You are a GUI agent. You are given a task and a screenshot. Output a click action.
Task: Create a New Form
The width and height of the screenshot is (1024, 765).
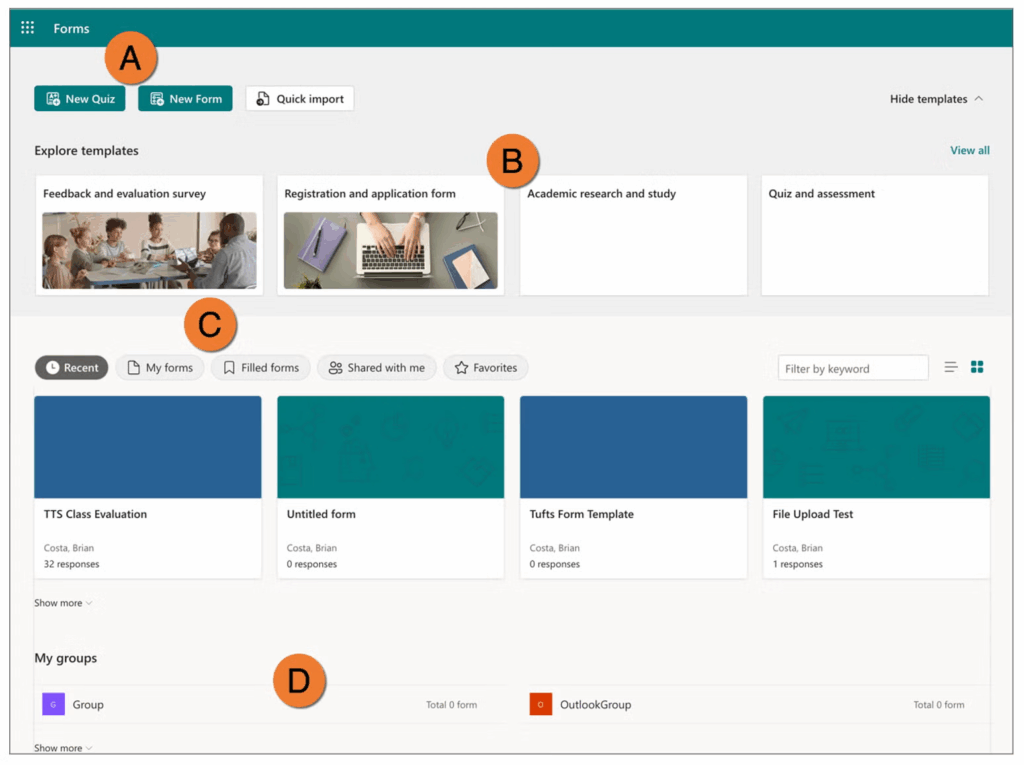pyautogui.click(x=185, y=99)
